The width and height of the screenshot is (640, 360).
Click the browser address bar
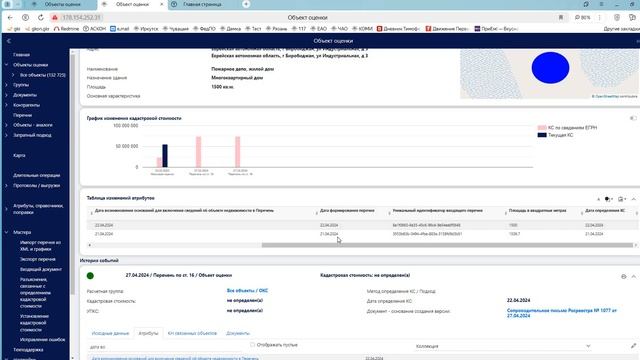click(x=307, y=18)
